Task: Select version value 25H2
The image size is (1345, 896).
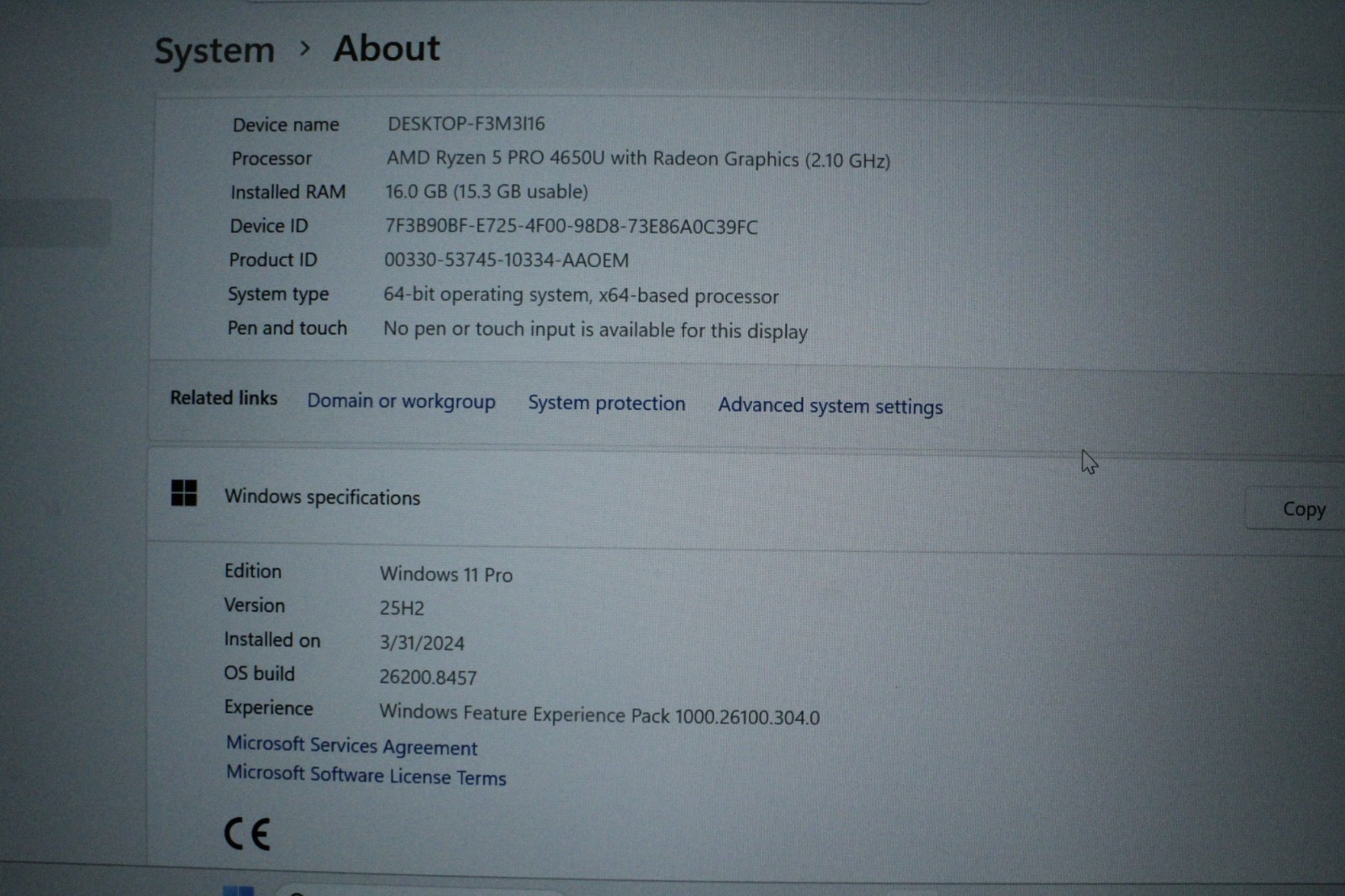Action: (402, 608)
